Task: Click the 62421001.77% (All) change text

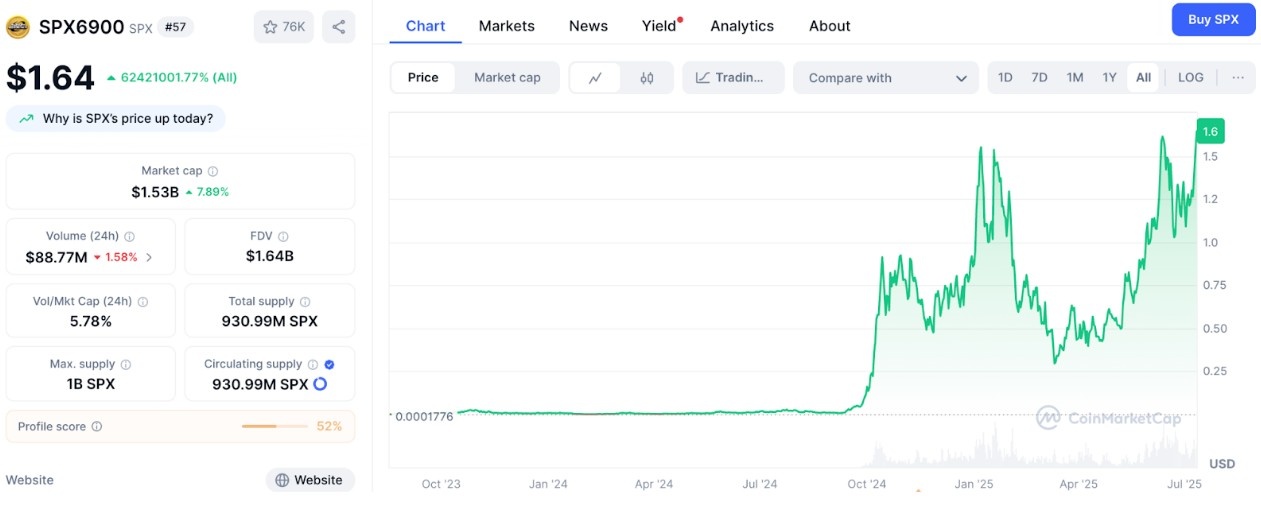Action: [x=178, y=77]
